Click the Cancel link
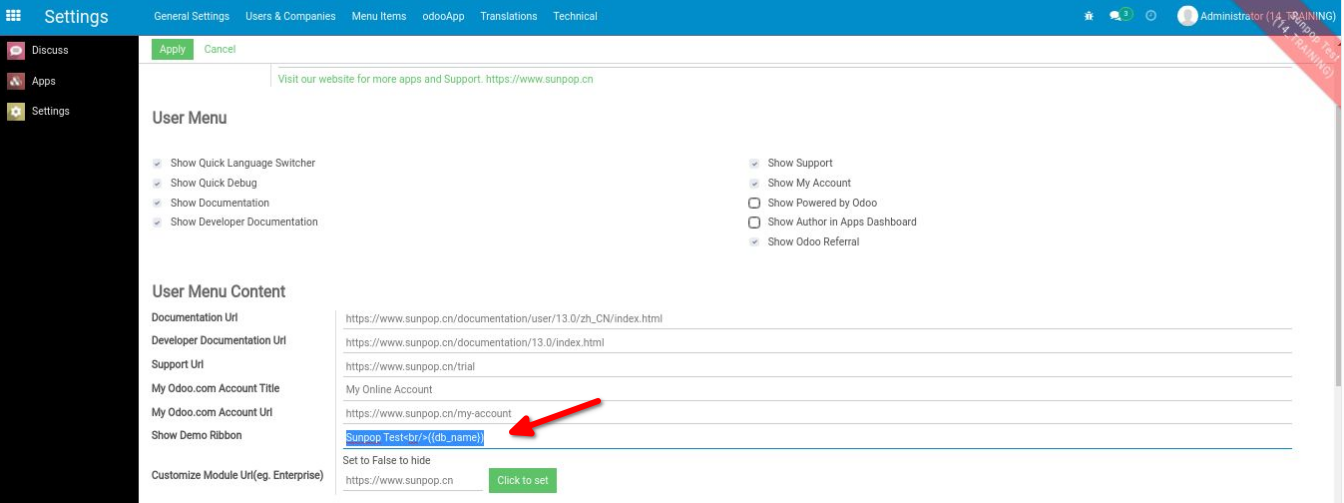This screenshot has width=1344, height=503. pos(220,49)
